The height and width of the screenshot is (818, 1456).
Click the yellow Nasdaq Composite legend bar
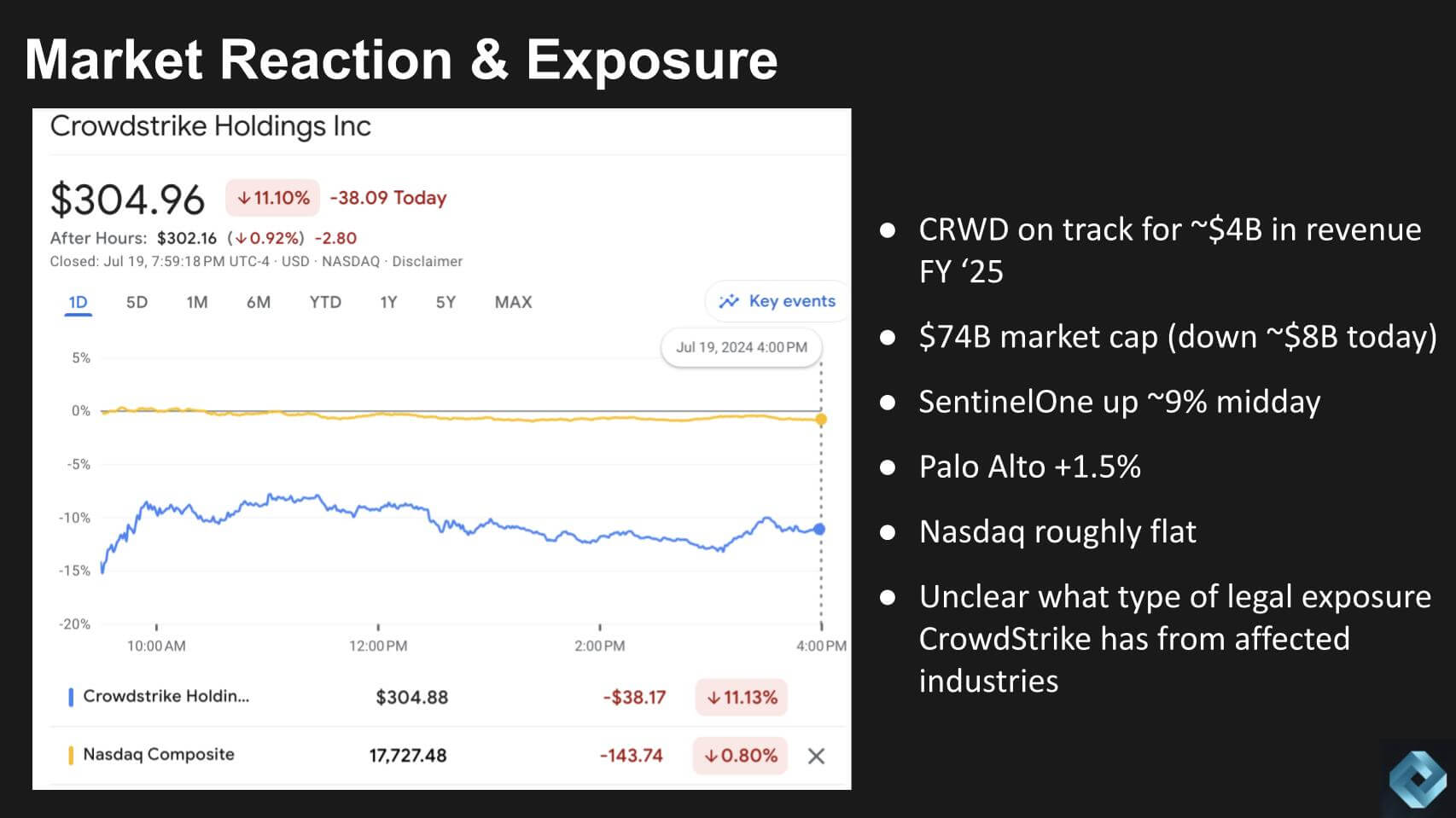pos(71,754)
